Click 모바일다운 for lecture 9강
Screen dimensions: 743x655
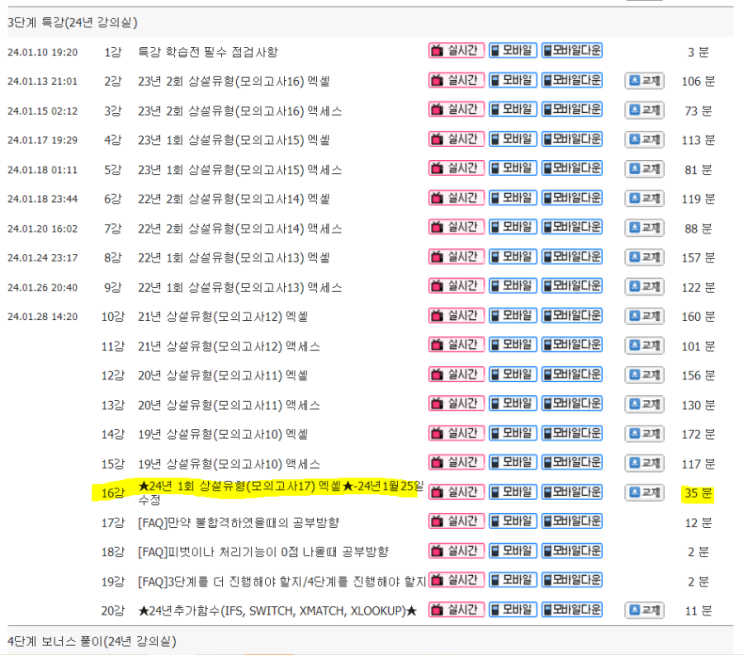click(x=572, y=286)
